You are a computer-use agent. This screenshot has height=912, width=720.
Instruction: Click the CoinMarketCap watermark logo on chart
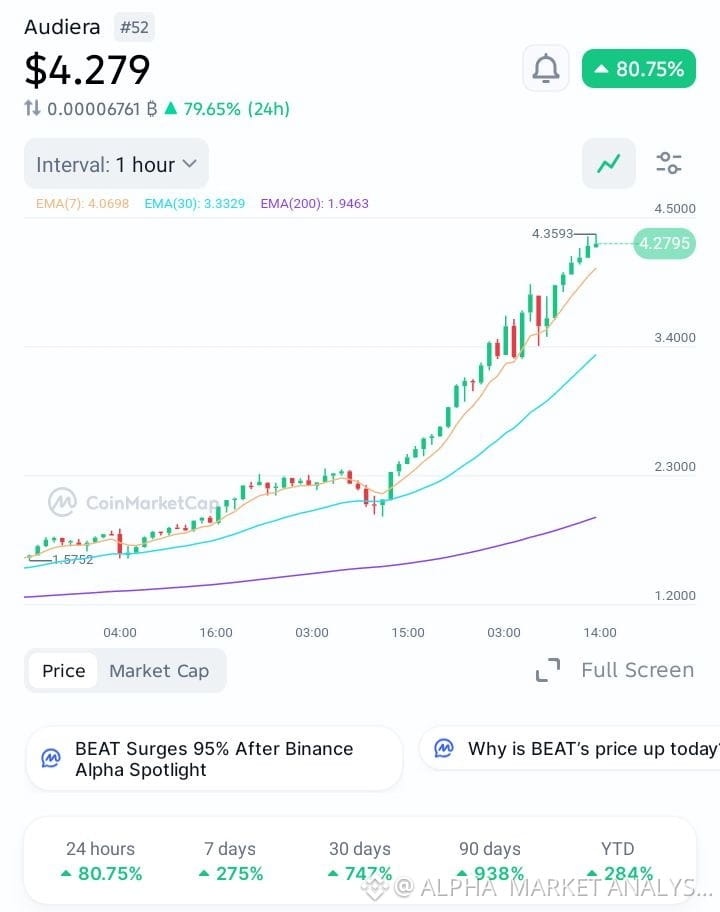pyautogui.click(x=62, y=502)
